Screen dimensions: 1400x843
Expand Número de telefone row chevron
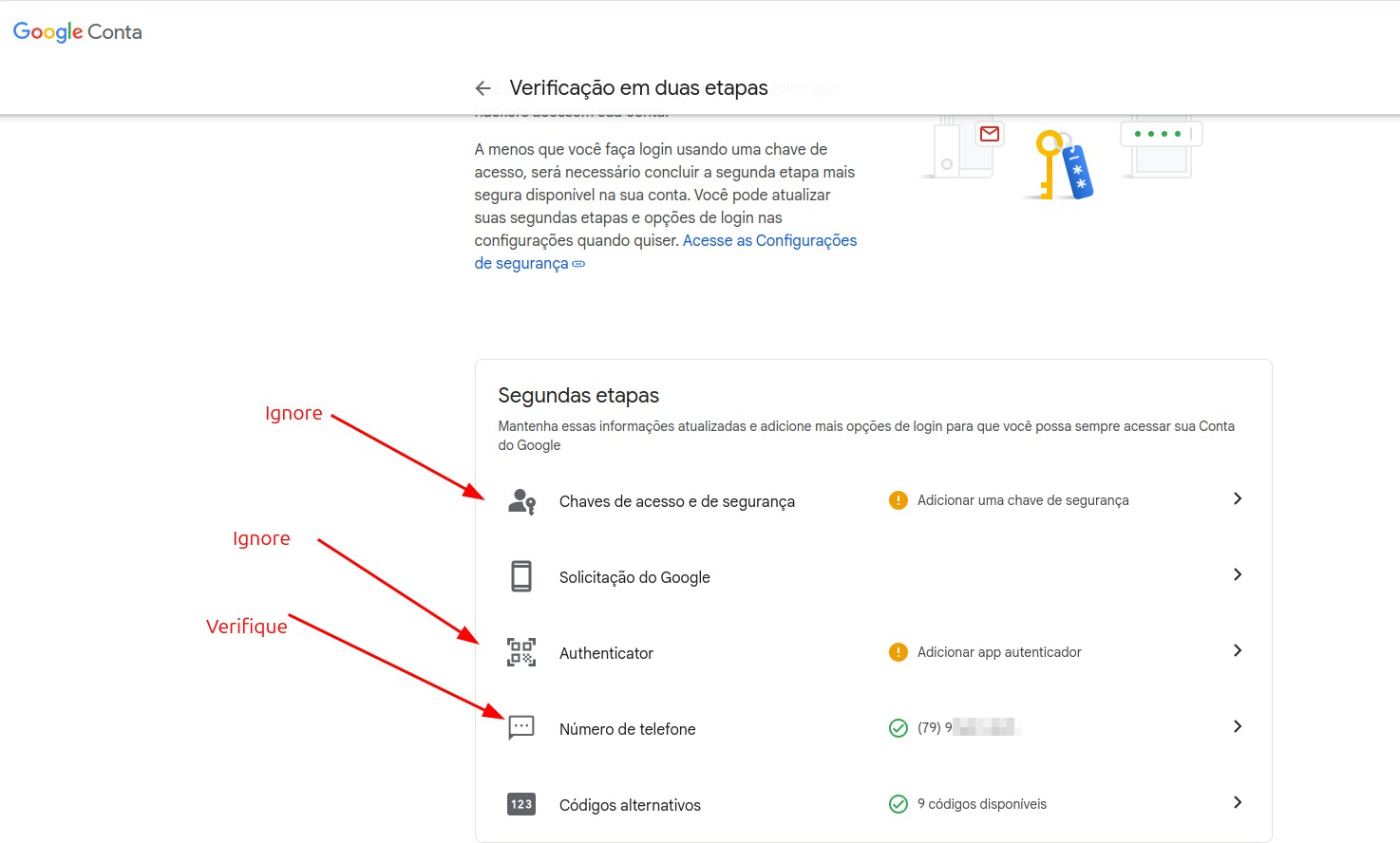[x=1237, y=726]
